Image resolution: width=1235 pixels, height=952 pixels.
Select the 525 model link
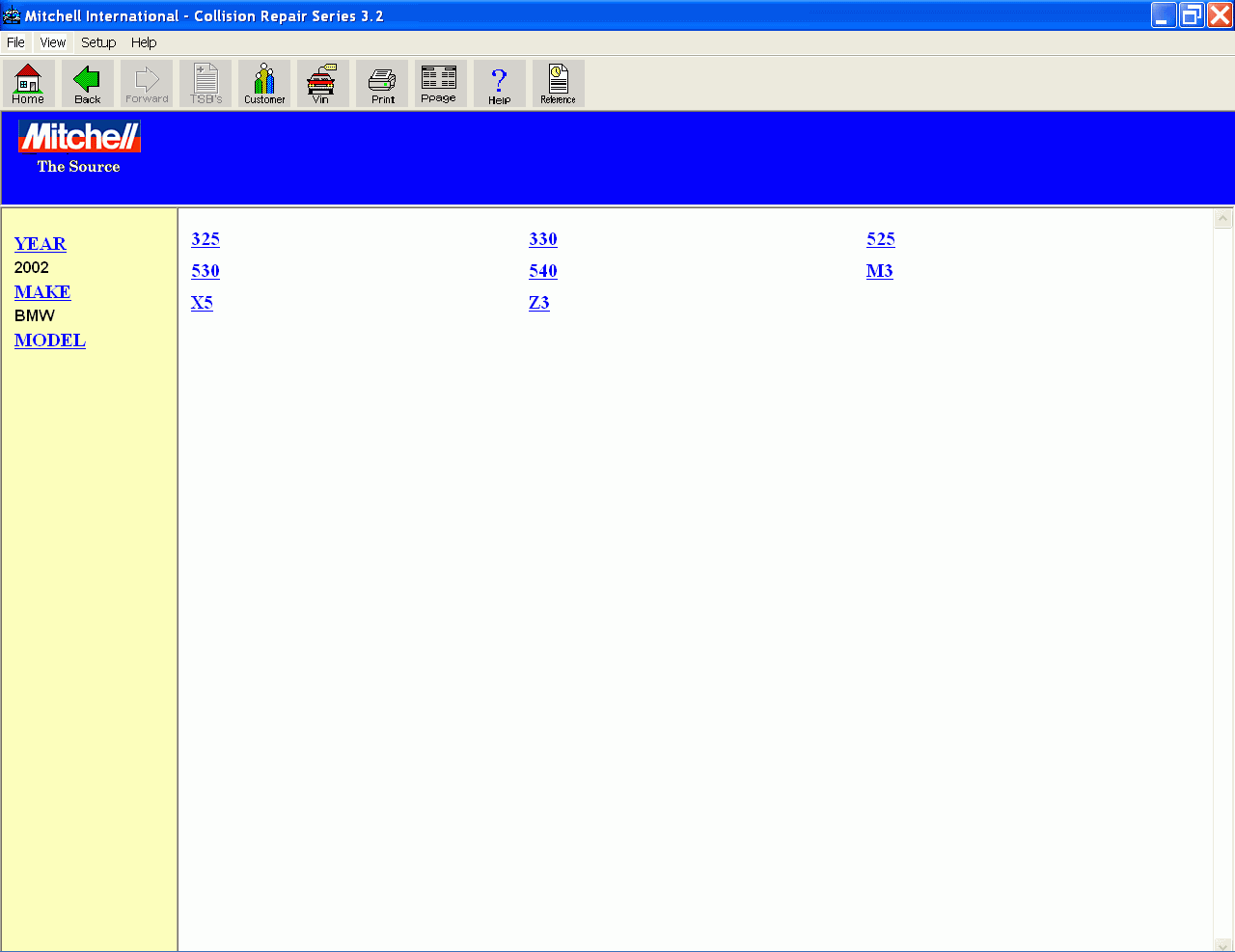(x=881, y=239)
